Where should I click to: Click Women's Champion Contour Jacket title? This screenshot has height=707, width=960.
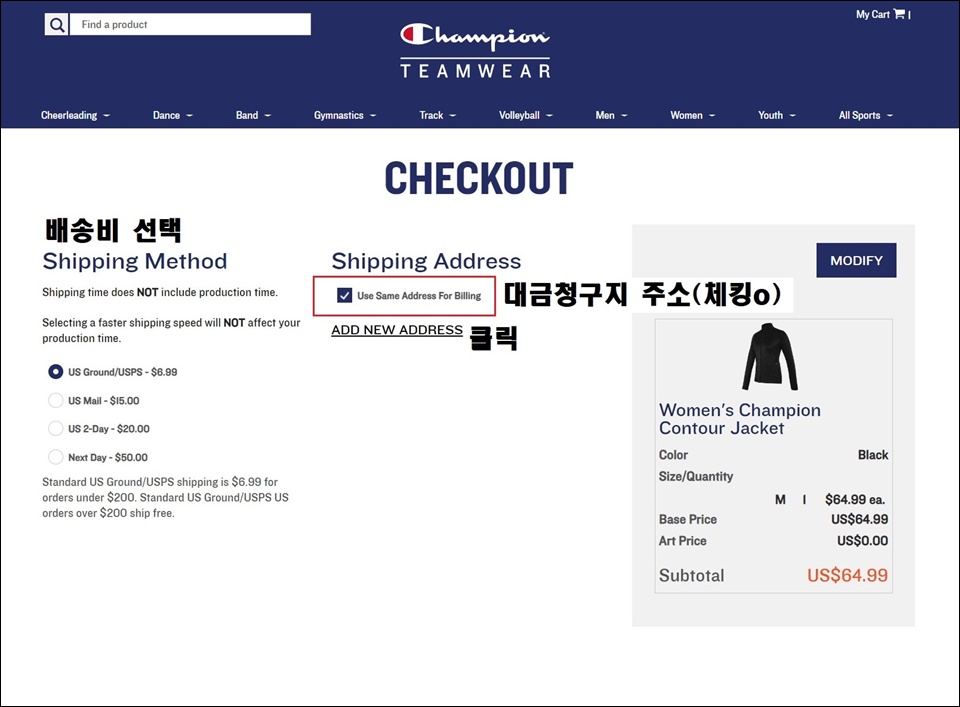[740, 419]
